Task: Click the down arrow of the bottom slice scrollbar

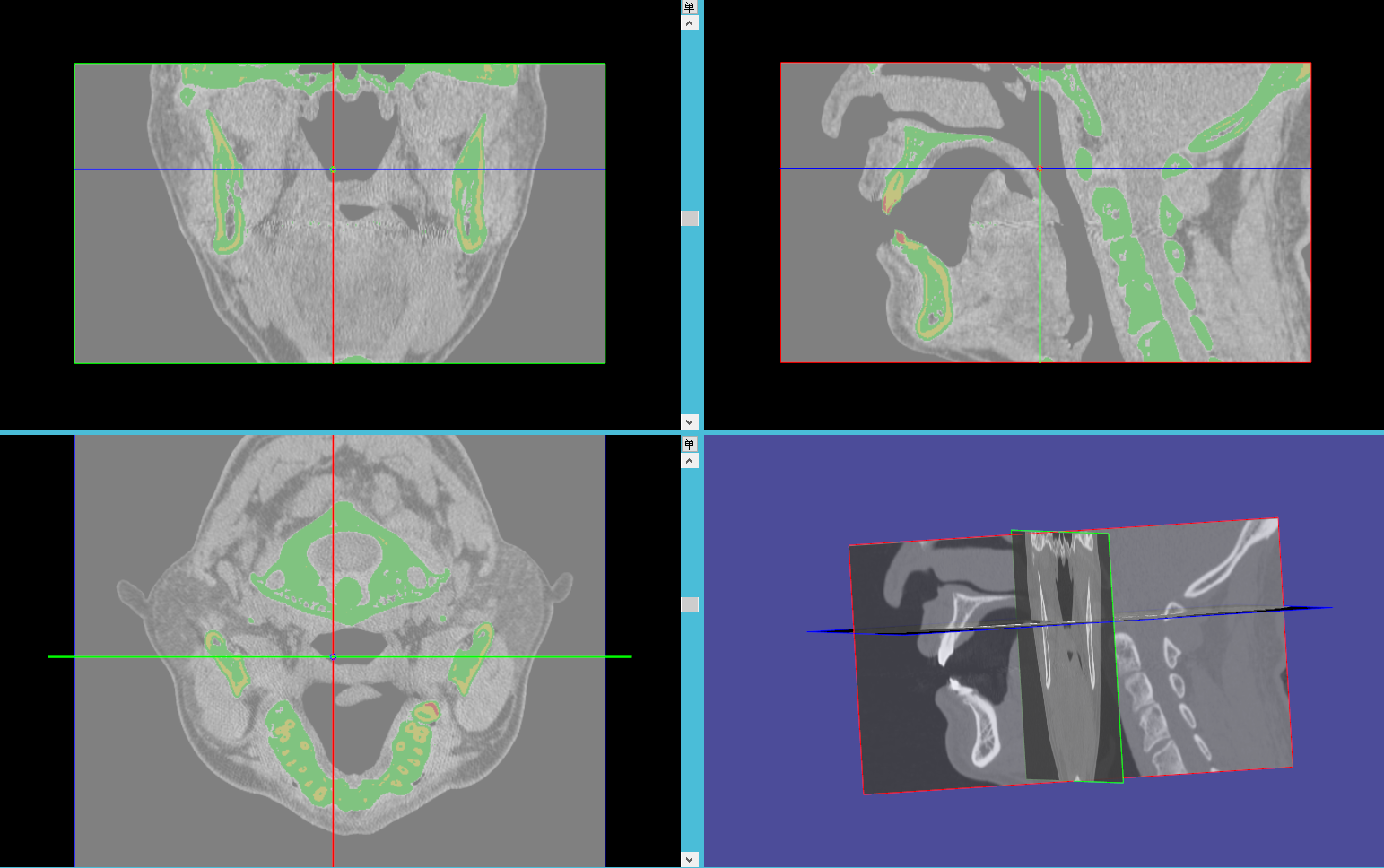Action: coord(689,859)
